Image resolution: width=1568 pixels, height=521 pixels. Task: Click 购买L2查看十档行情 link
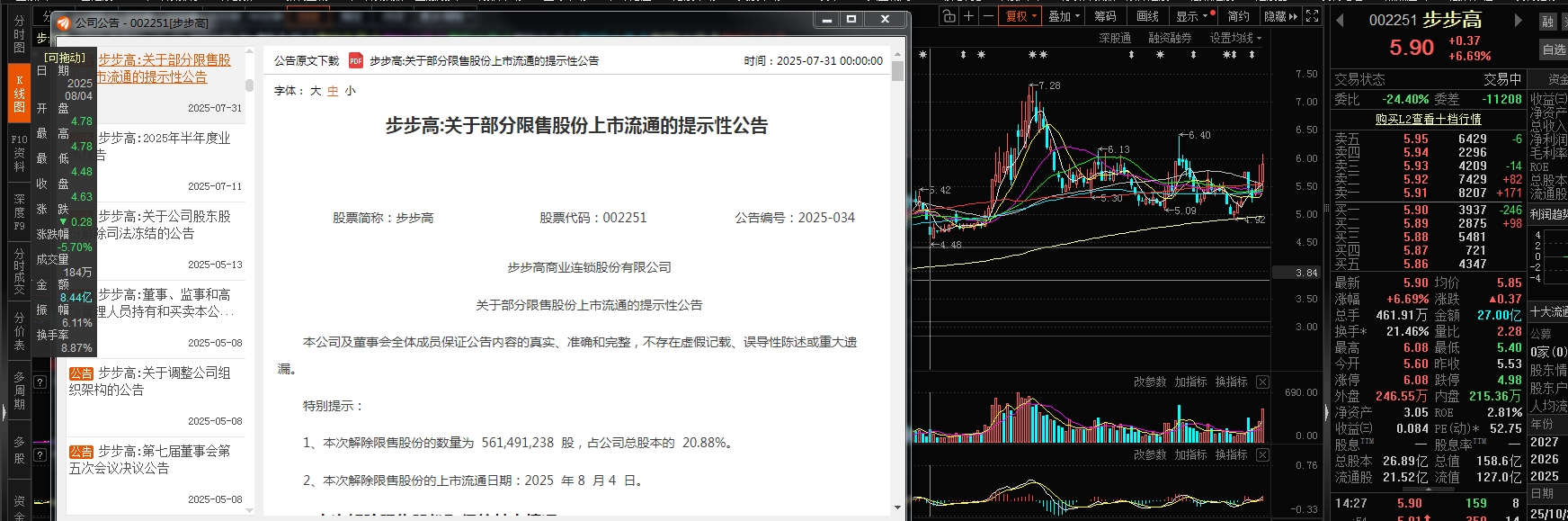pos(1429,119)
